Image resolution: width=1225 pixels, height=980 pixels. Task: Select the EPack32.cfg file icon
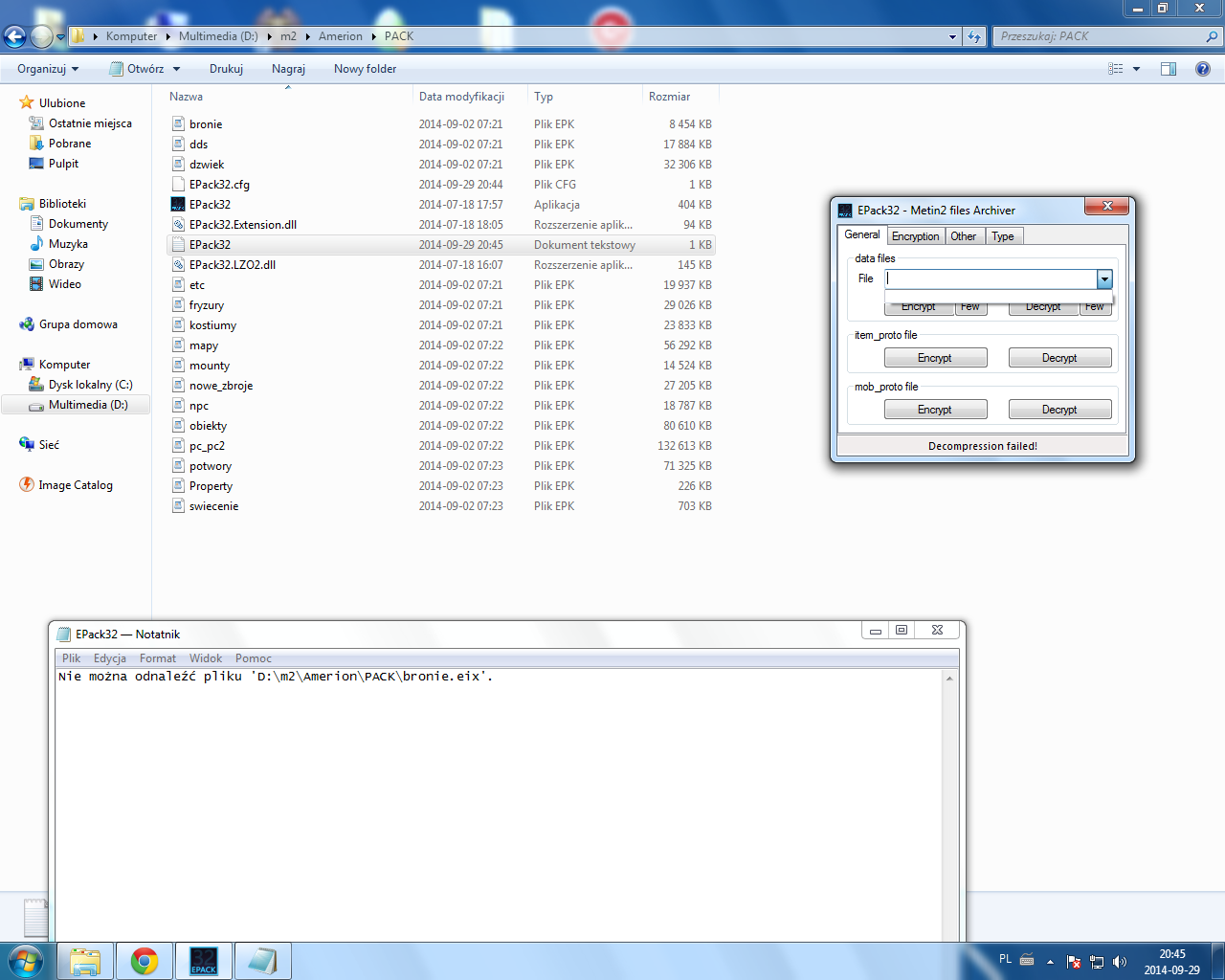point(178,184)
